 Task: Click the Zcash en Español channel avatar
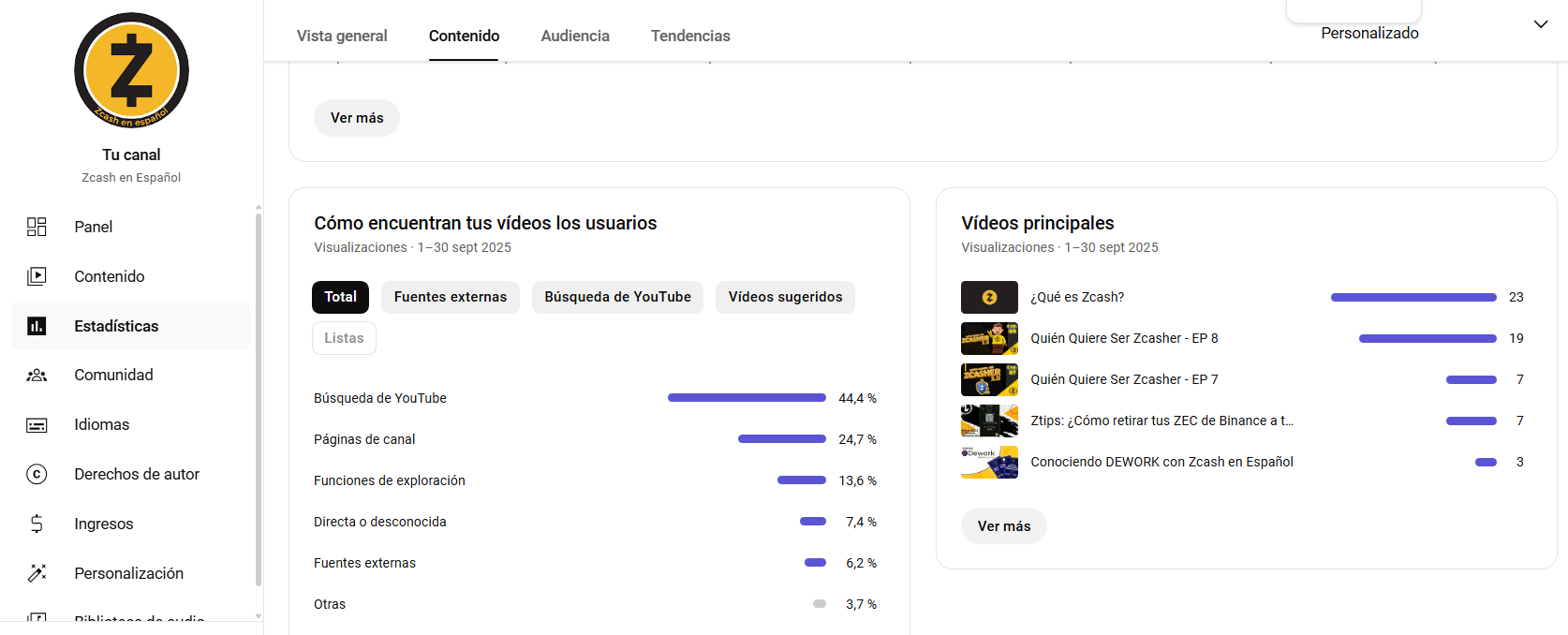point(131,70)
